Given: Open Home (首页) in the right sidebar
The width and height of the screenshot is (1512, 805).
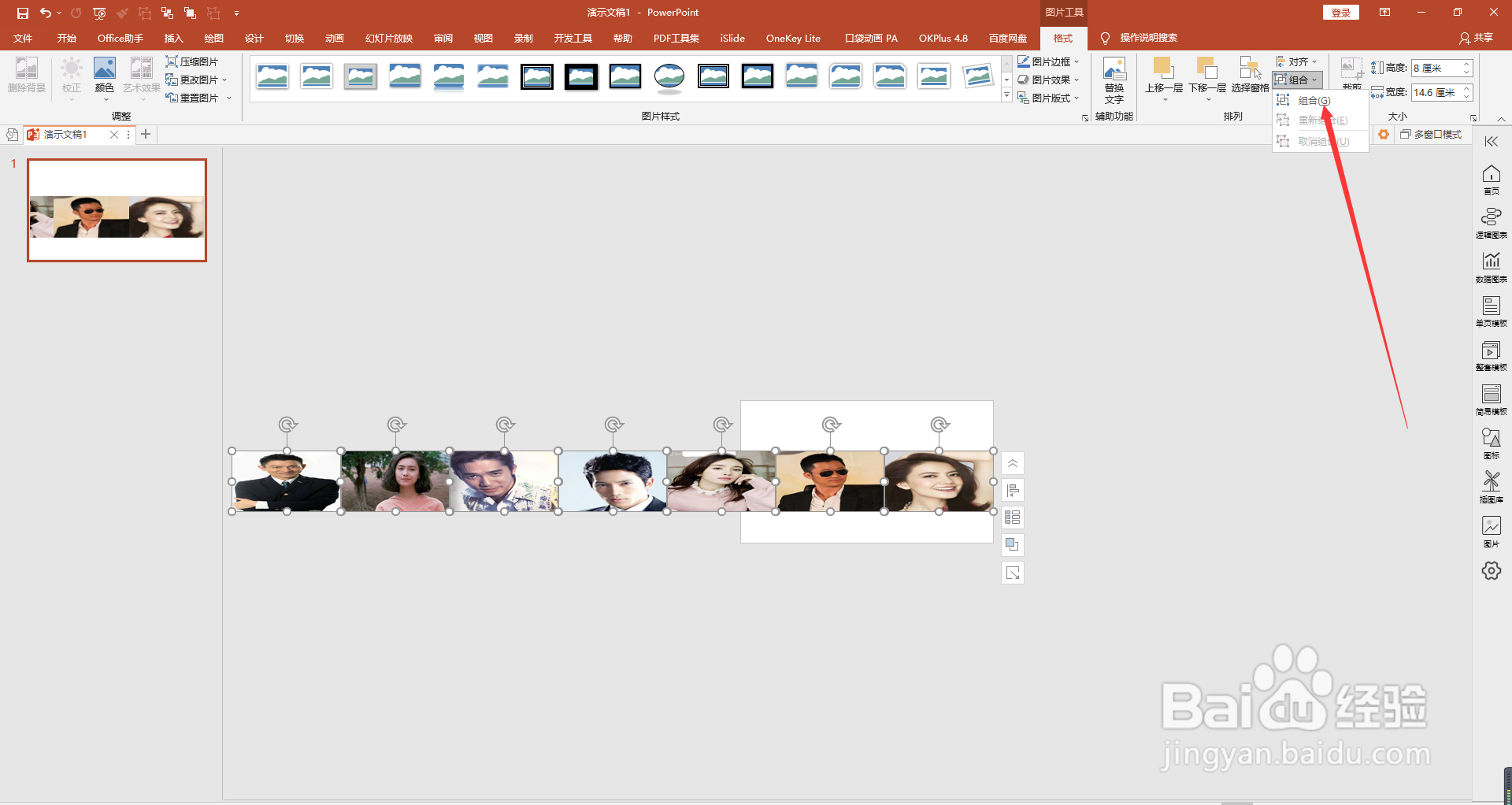Looking at the screenshot, I should (1492, 180).
